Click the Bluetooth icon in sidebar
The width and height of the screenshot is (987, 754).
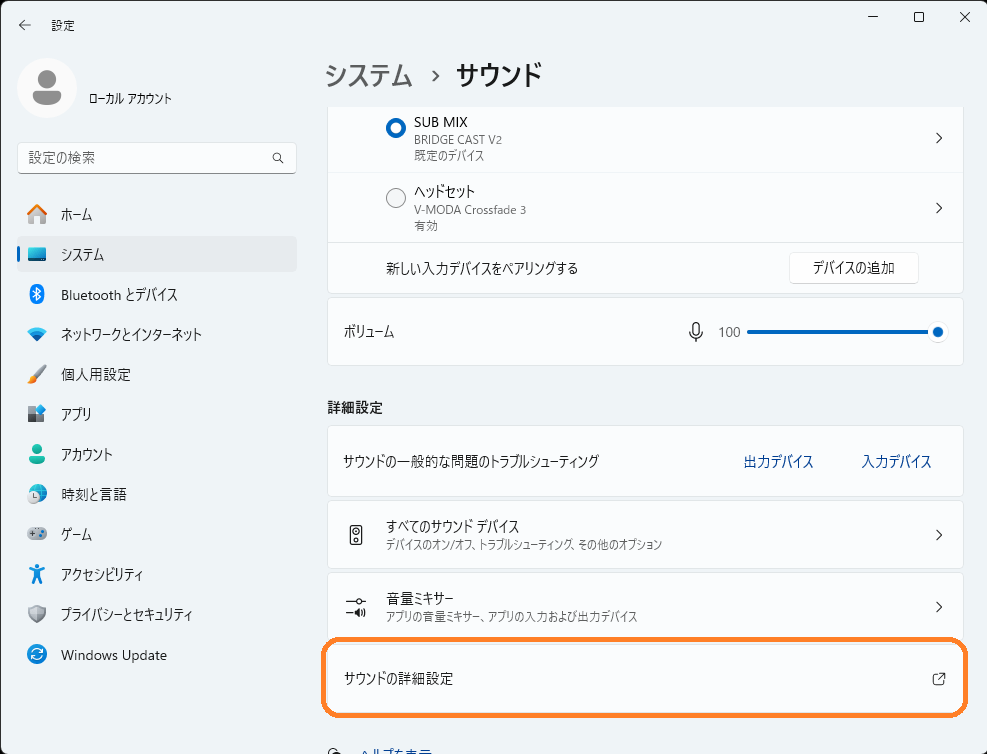pyautogui.click(x=37, y=294)
